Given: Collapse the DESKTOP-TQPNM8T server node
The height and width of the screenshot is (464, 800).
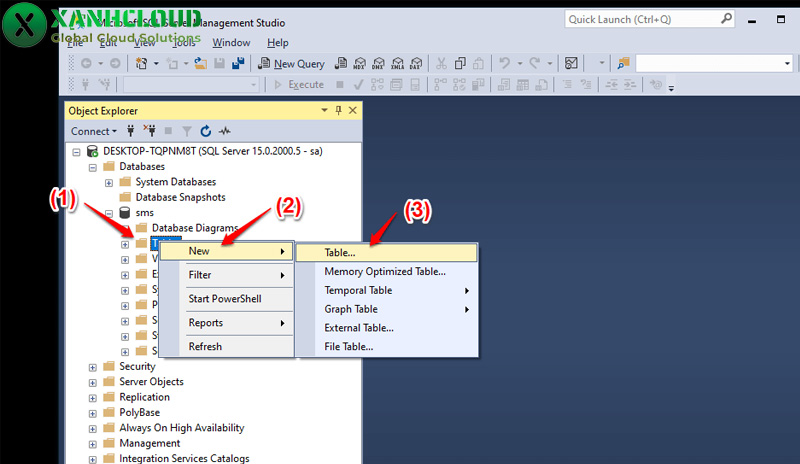Looking at the screenshot, I should tap(77, 152).
